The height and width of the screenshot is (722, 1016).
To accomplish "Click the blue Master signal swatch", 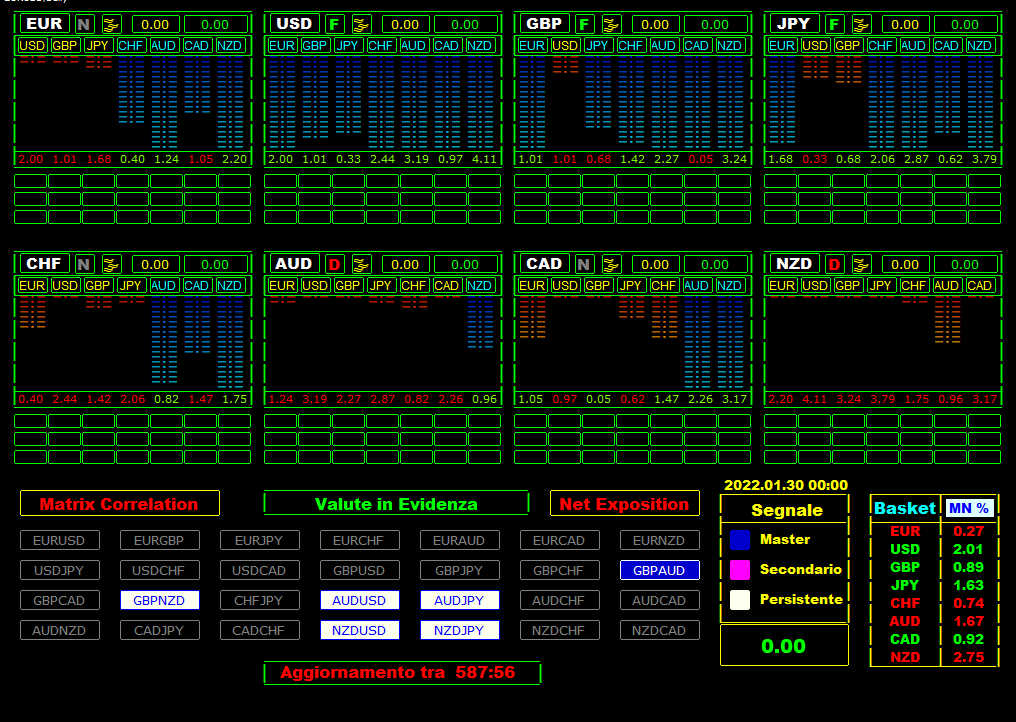I will point(740,539).
